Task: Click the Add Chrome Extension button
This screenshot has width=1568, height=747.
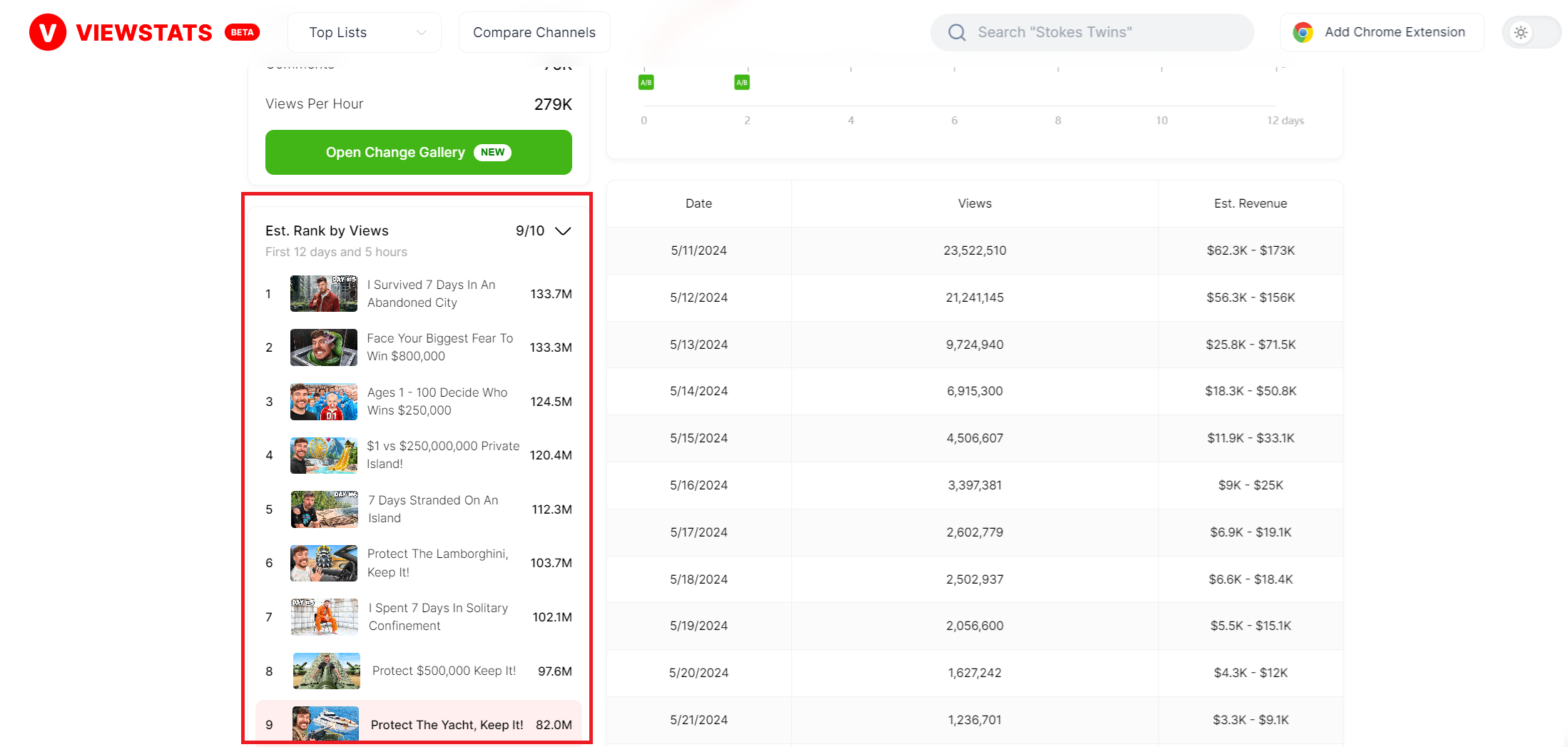Action: (1382, 31)
